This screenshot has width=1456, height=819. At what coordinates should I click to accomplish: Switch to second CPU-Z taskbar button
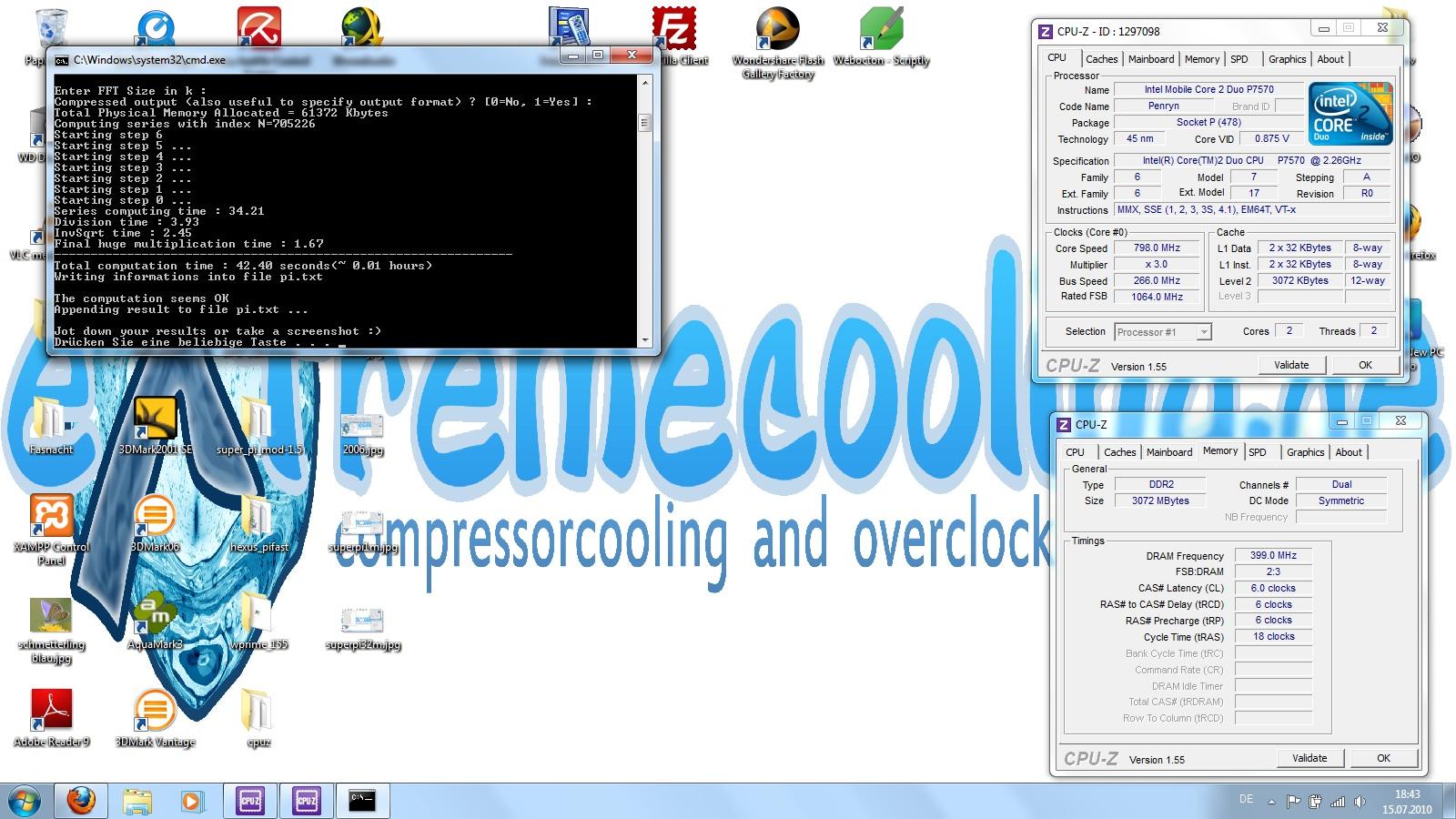[306, 801]
